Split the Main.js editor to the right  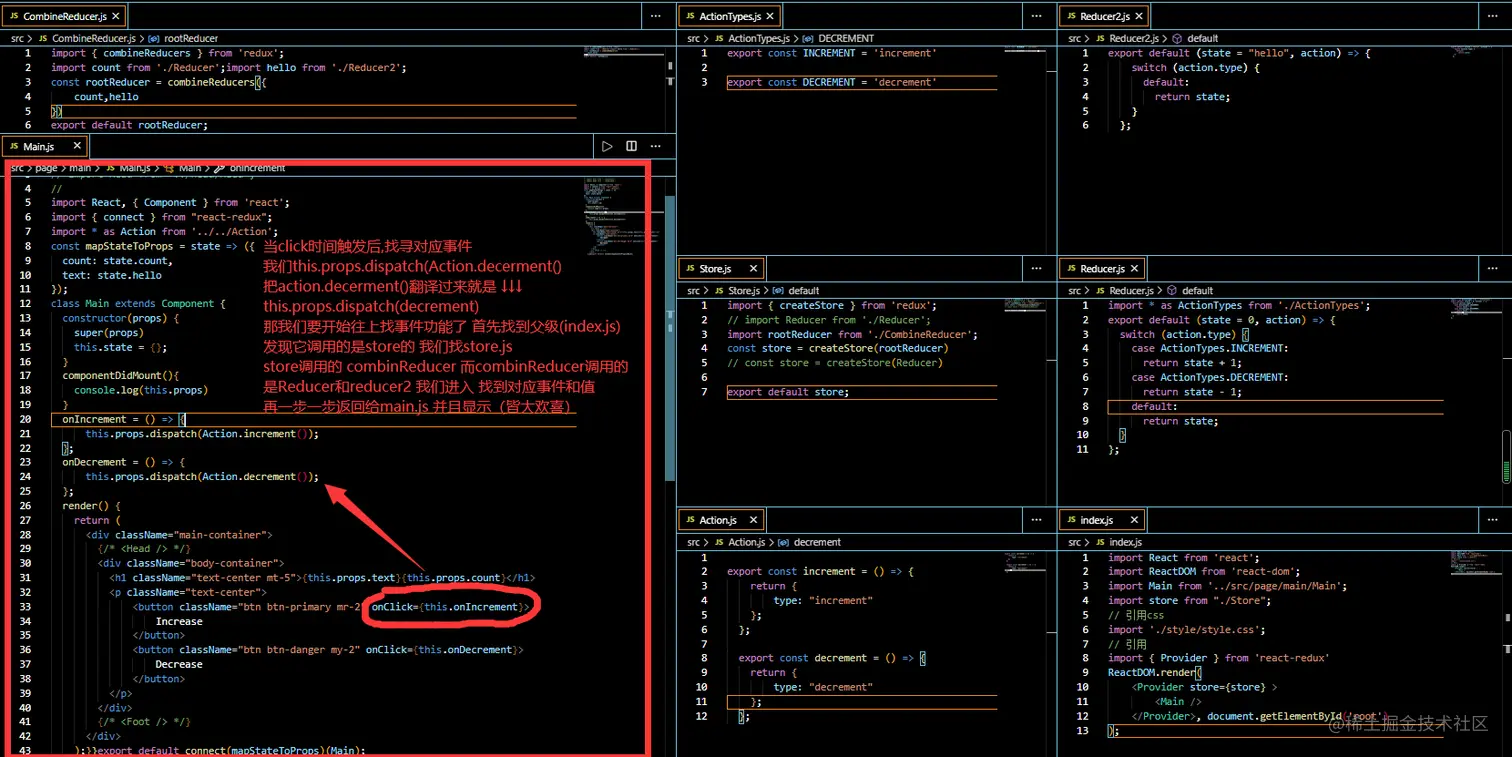(631, 146)
